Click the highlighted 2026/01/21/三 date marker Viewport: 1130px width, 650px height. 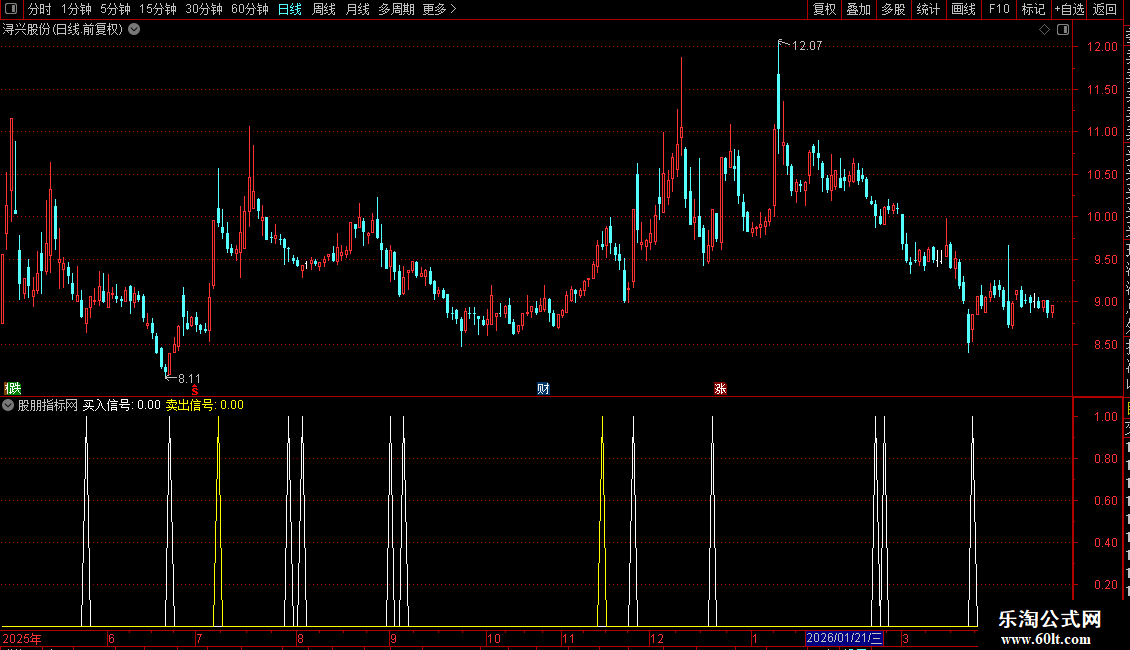[x=844, y=638]
